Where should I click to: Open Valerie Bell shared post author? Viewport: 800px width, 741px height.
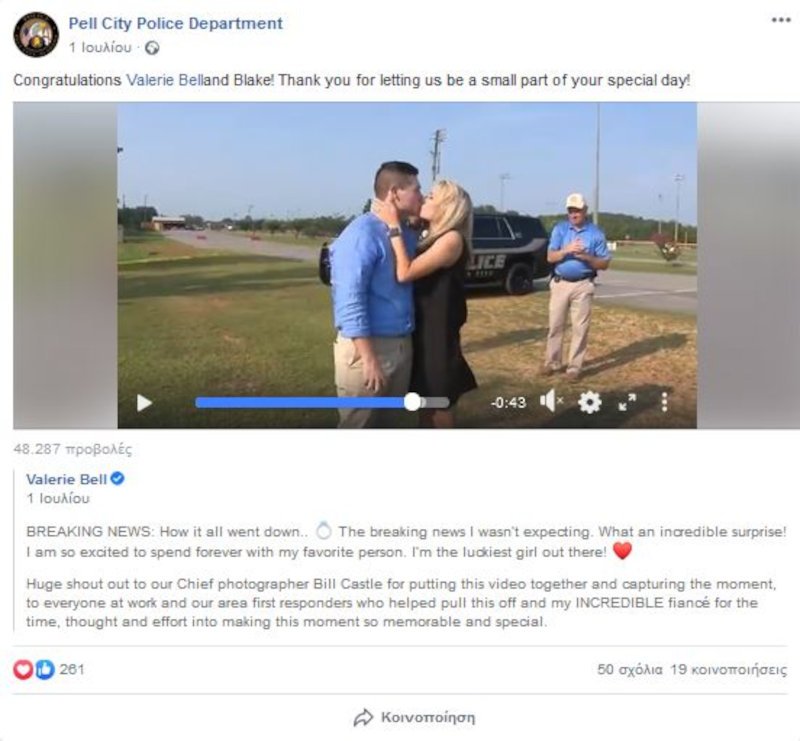66,479
